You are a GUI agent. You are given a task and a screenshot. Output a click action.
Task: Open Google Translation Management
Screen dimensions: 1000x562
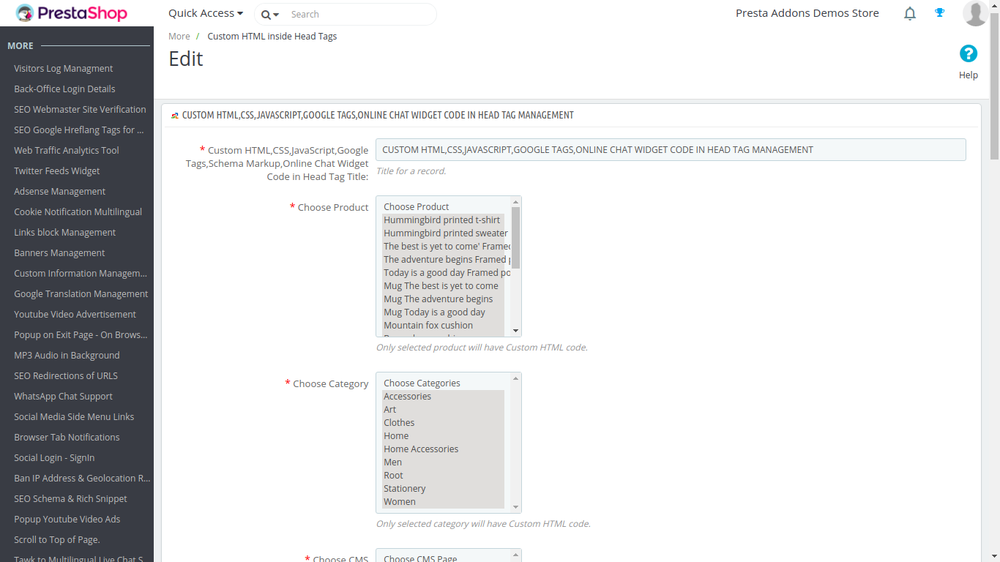81,293
